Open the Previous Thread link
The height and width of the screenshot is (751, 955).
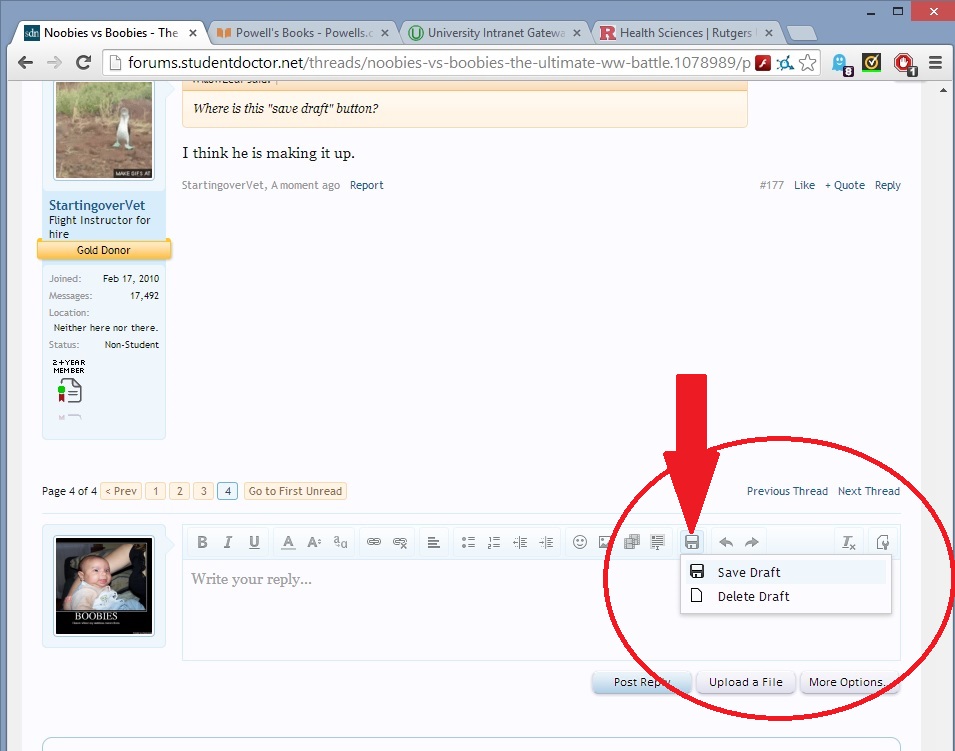click(x=788, y=491)
